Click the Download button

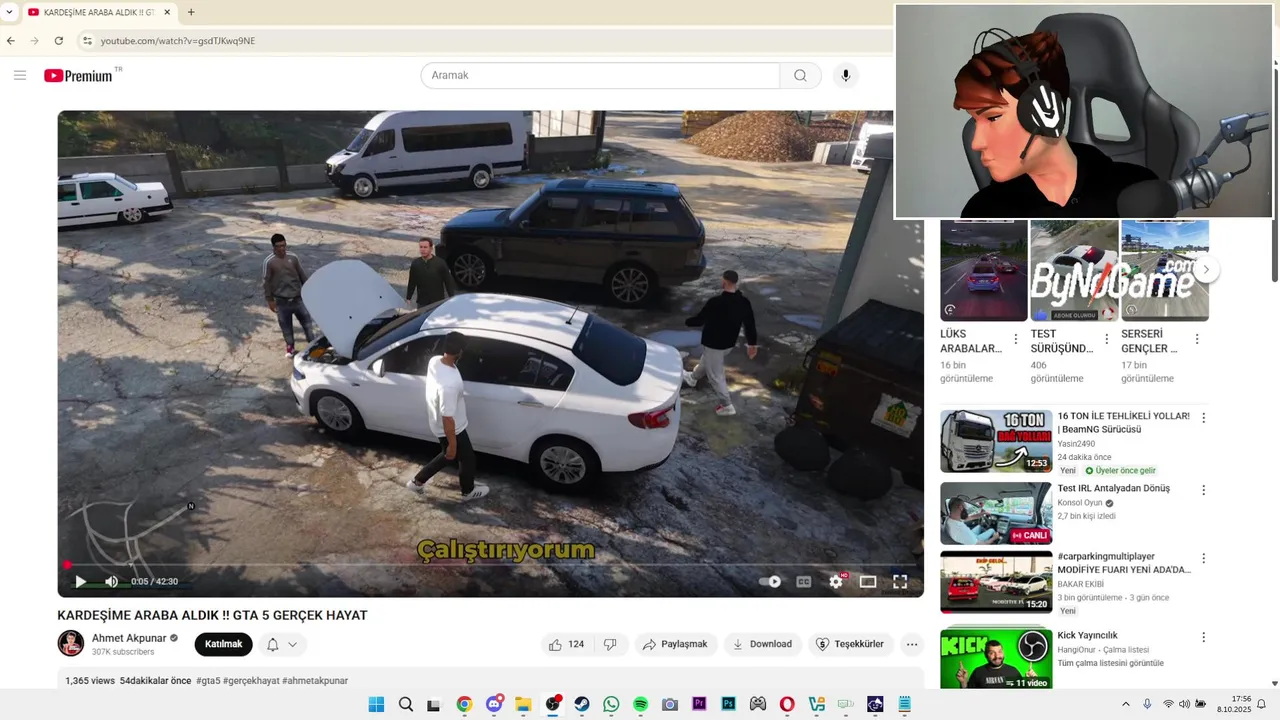[763, 644]
